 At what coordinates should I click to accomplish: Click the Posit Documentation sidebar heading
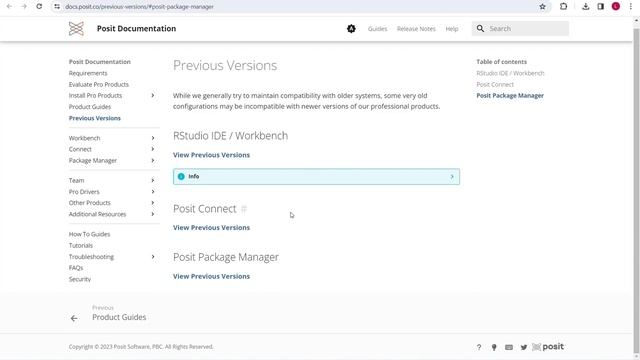(x=99, y=62)
